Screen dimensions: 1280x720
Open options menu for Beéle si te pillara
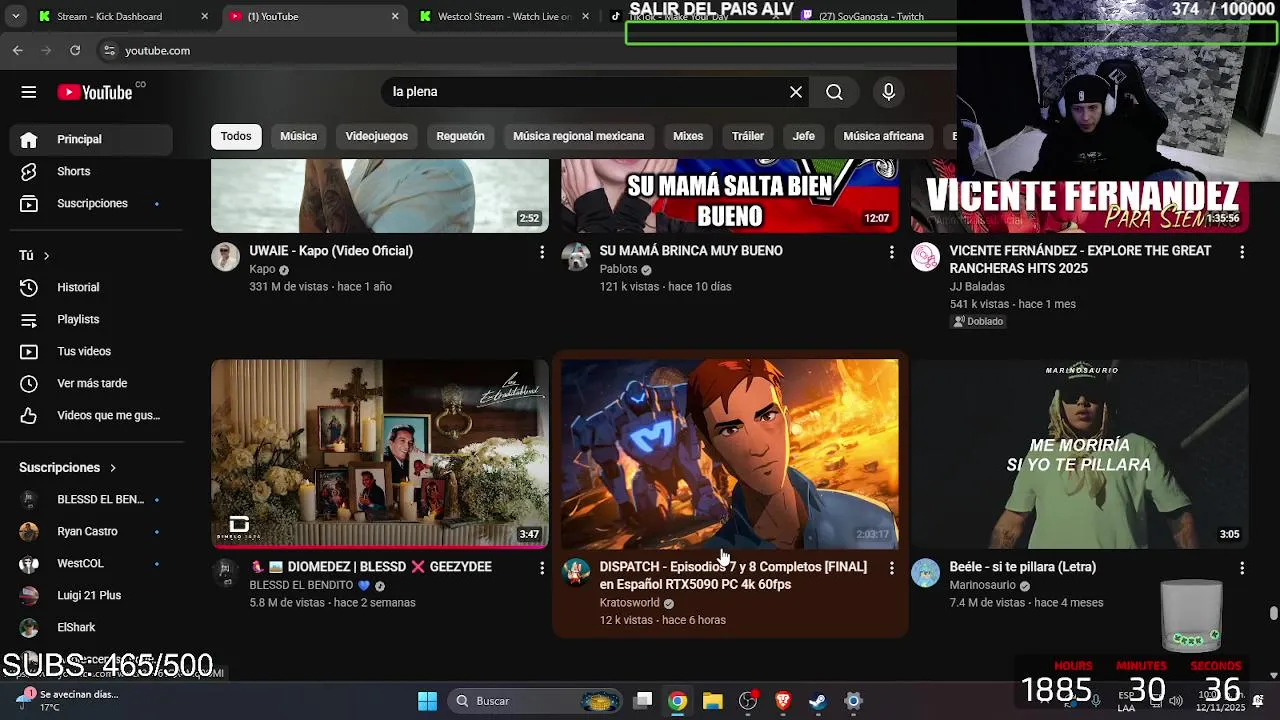click(x=1242, y=568)
